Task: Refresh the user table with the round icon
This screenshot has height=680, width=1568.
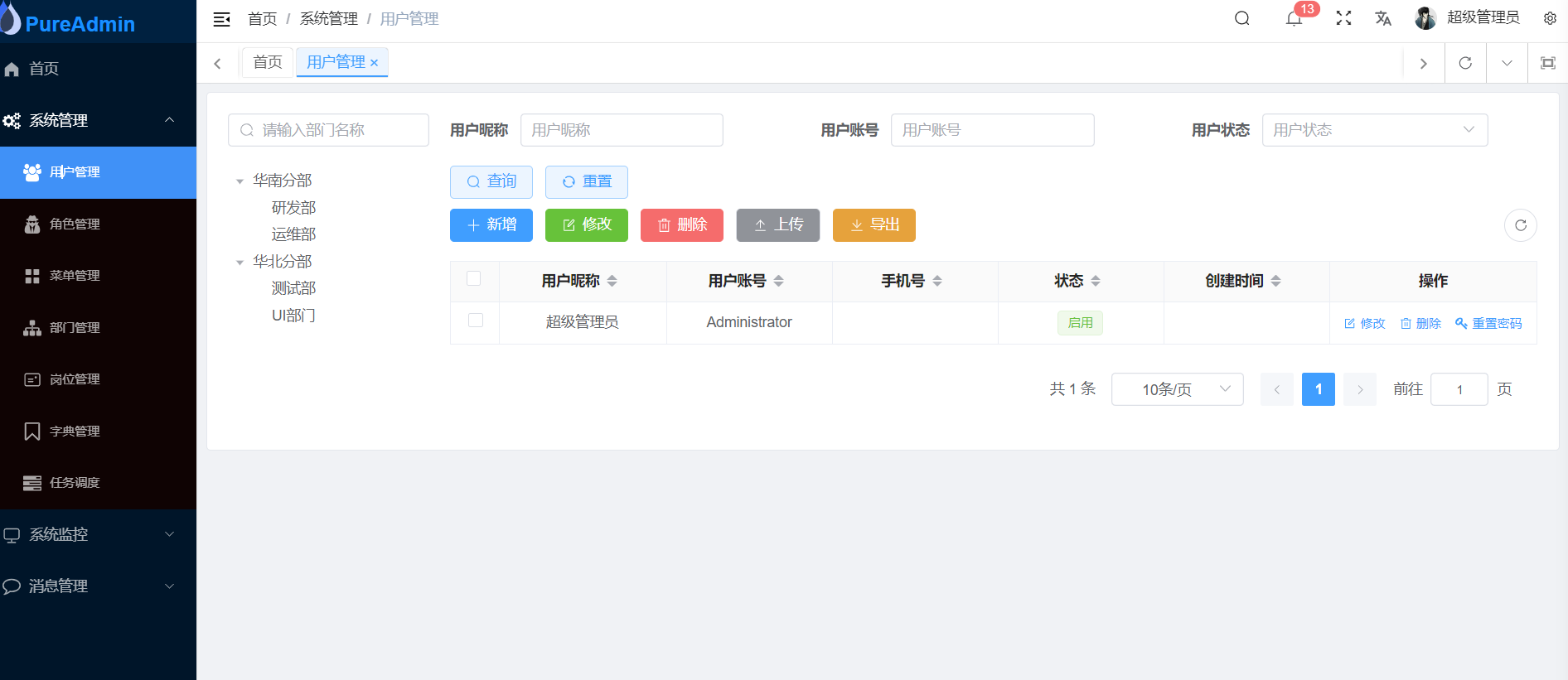Action: click(1521, 225)
